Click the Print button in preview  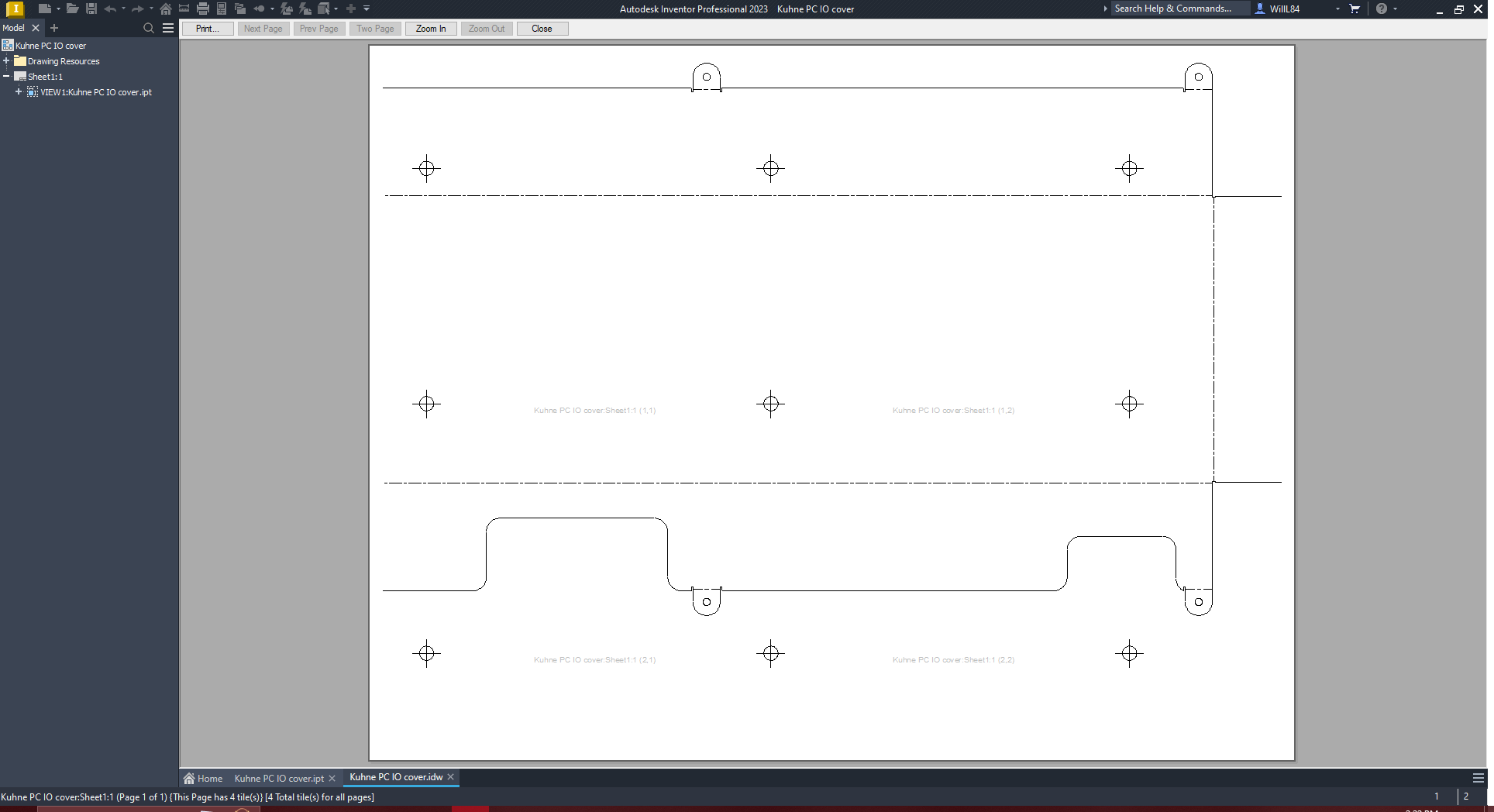tap(207, 29)
